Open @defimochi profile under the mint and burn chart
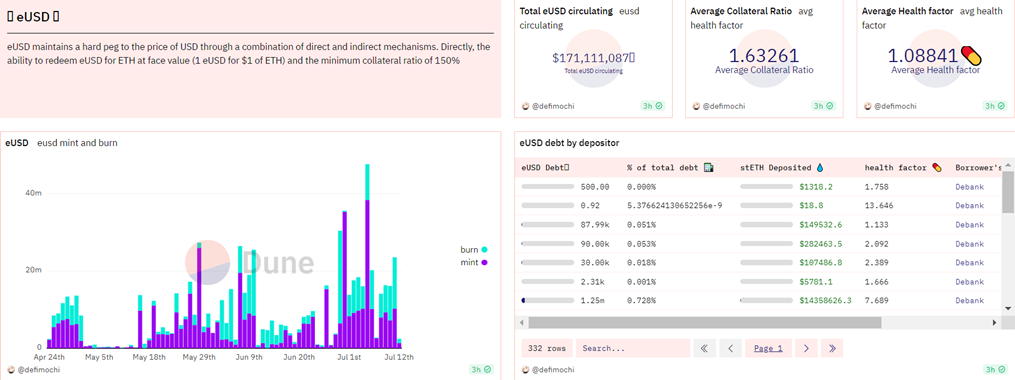The width and height of the screenshot is (1015, 380). [38, 370]
